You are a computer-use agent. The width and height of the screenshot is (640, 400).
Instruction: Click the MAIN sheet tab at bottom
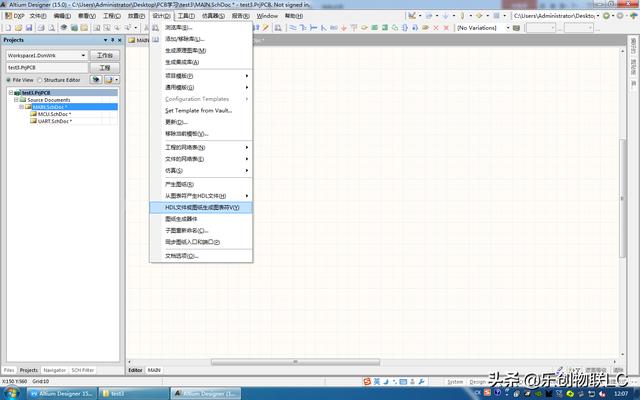[x=154, y=370]
